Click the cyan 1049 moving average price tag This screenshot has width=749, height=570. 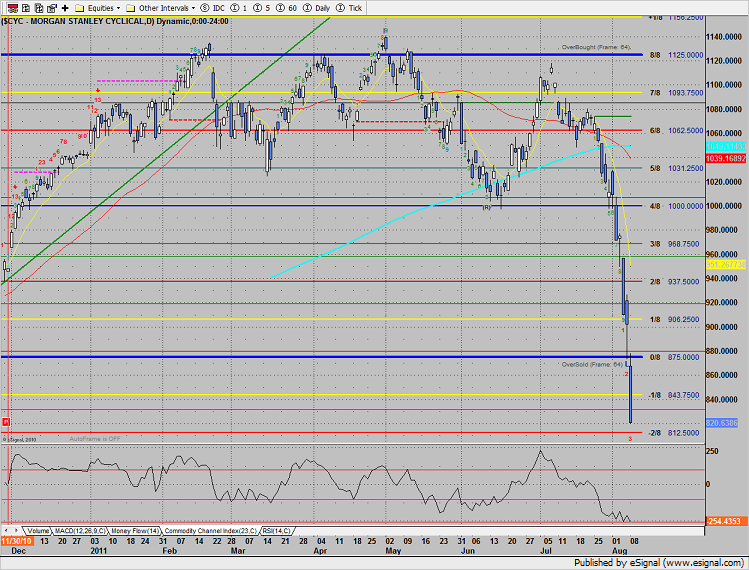pos(726,147)
